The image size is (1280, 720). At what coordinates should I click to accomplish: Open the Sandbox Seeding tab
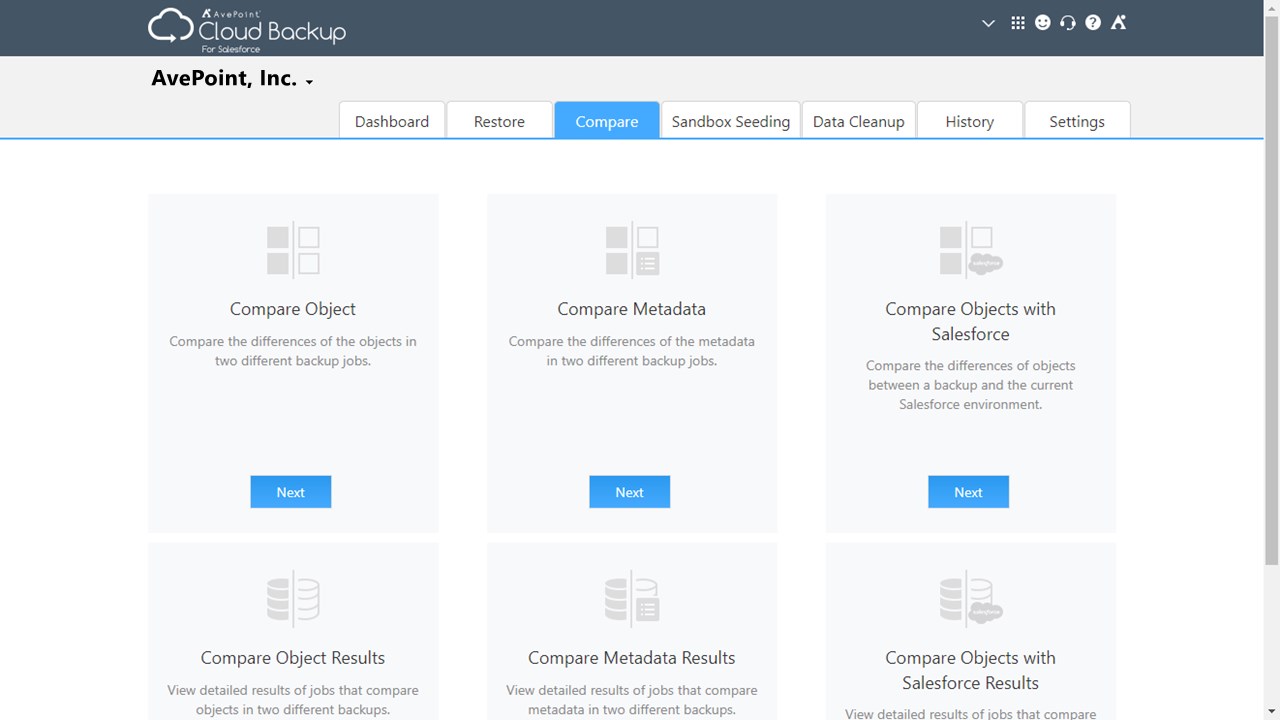tap(731, 120)
